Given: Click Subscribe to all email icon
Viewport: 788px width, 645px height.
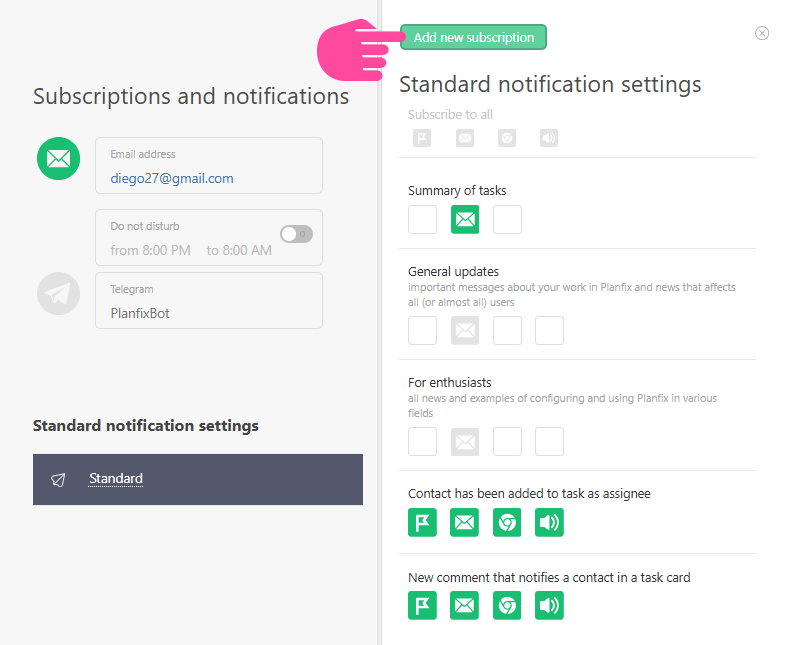Looking at the screenshot, I should tap(465, 138).
